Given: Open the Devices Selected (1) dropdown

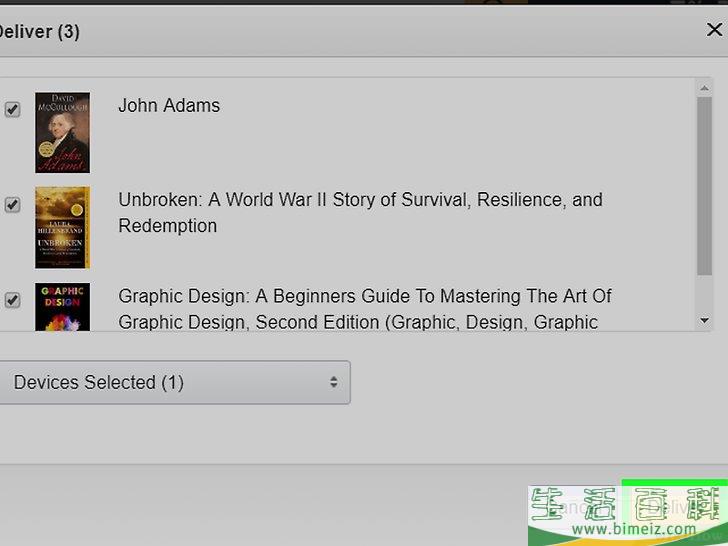Looking at the screenshot, I should [174, 383].
